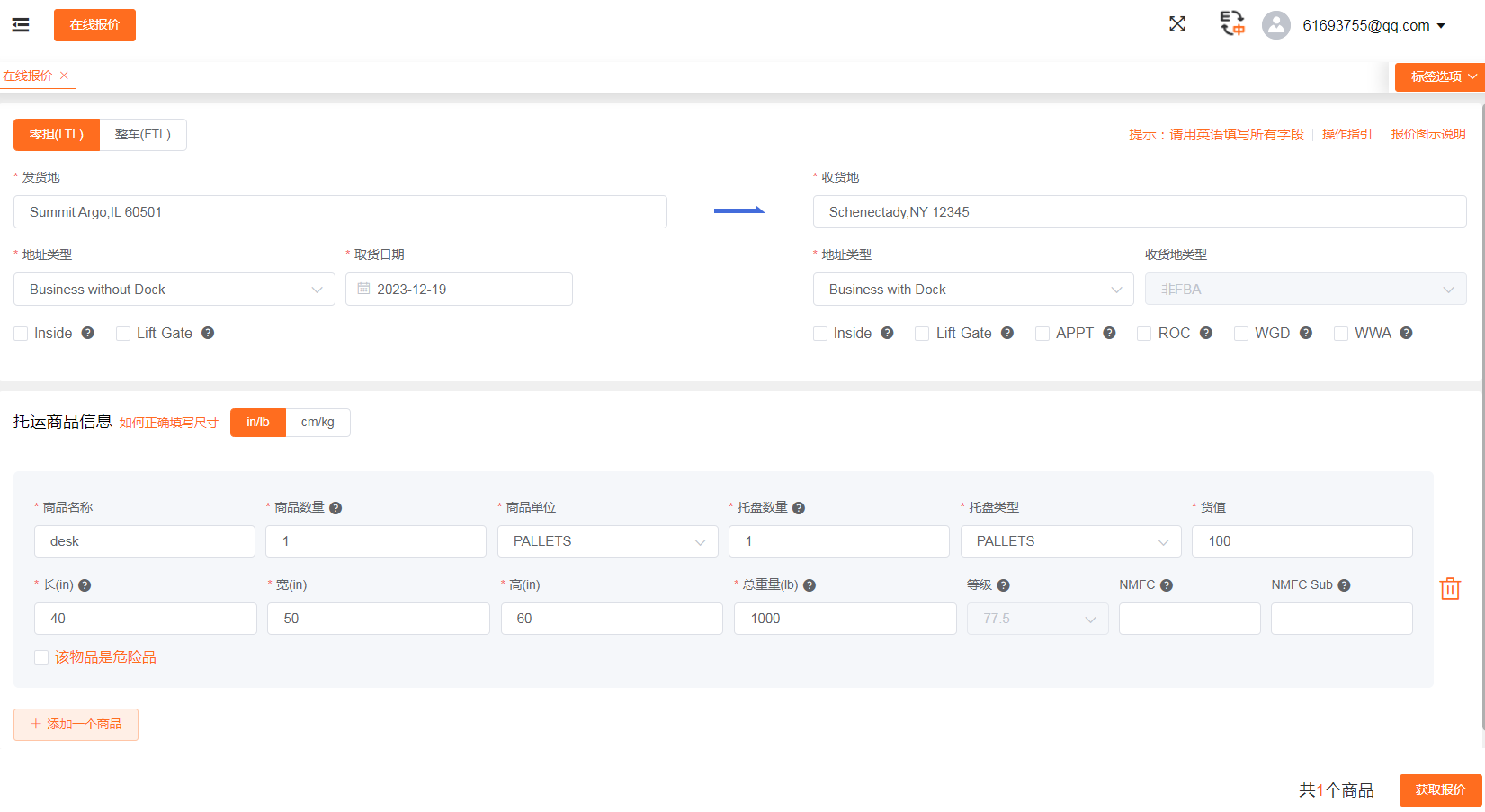The width and height of the screenshot is (1485, 812).
Task: Click the language translation icon
Action: coord(1231,24)
